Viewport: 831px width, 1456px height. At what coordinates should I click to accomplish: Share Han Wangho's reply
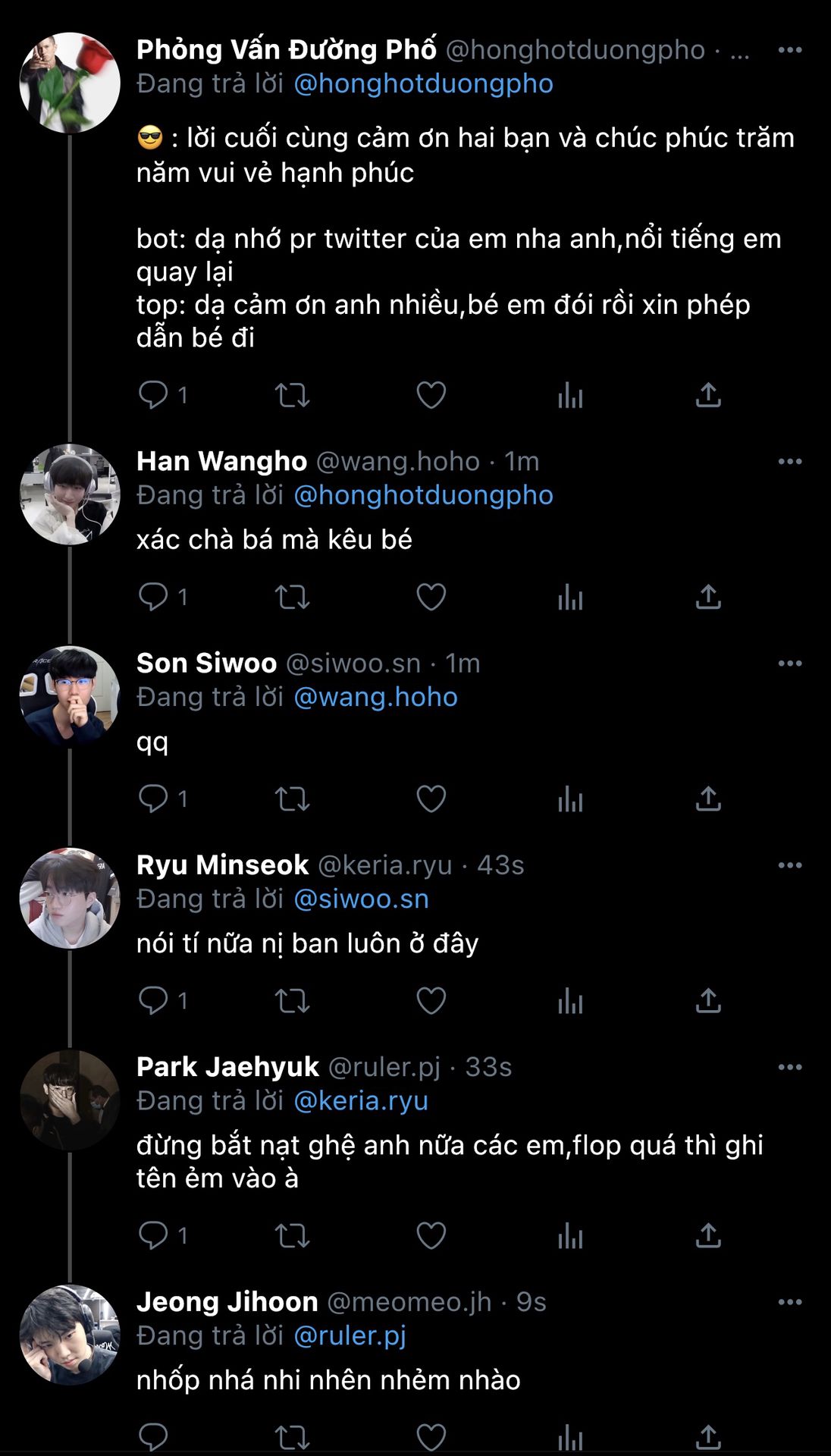coord(707,597)
